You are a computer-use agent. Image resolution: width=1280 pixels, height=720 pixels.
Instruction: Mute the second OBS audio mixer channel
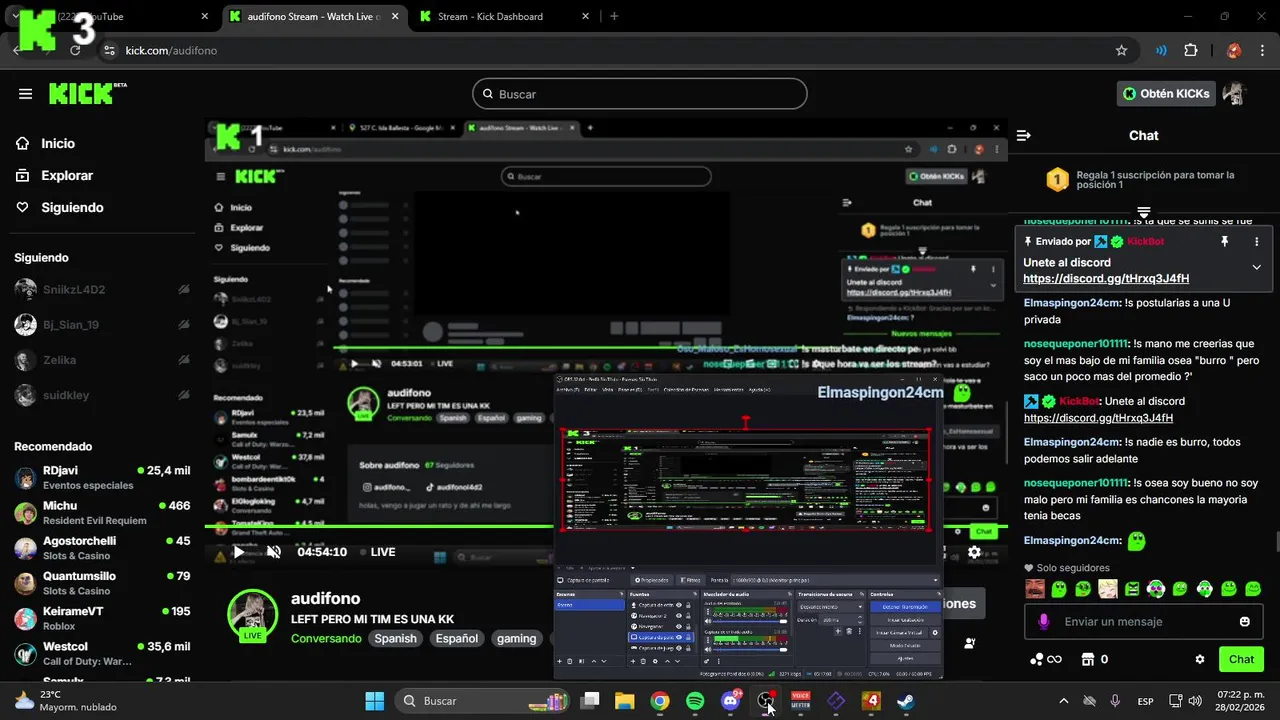(x=708, y=650)
